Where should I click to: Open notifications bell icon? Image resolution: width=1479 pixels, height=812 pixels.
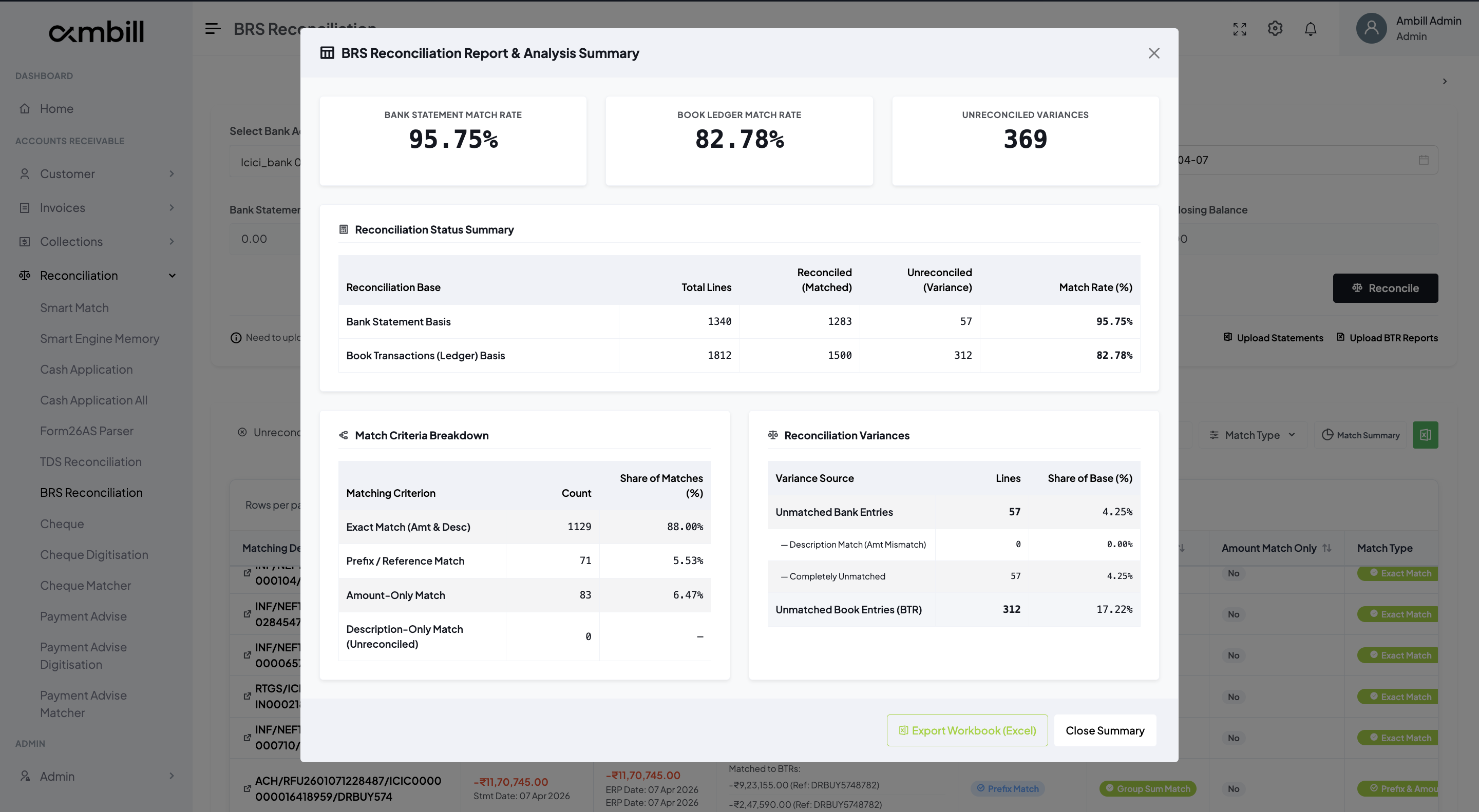click(x=1310, y=29)
